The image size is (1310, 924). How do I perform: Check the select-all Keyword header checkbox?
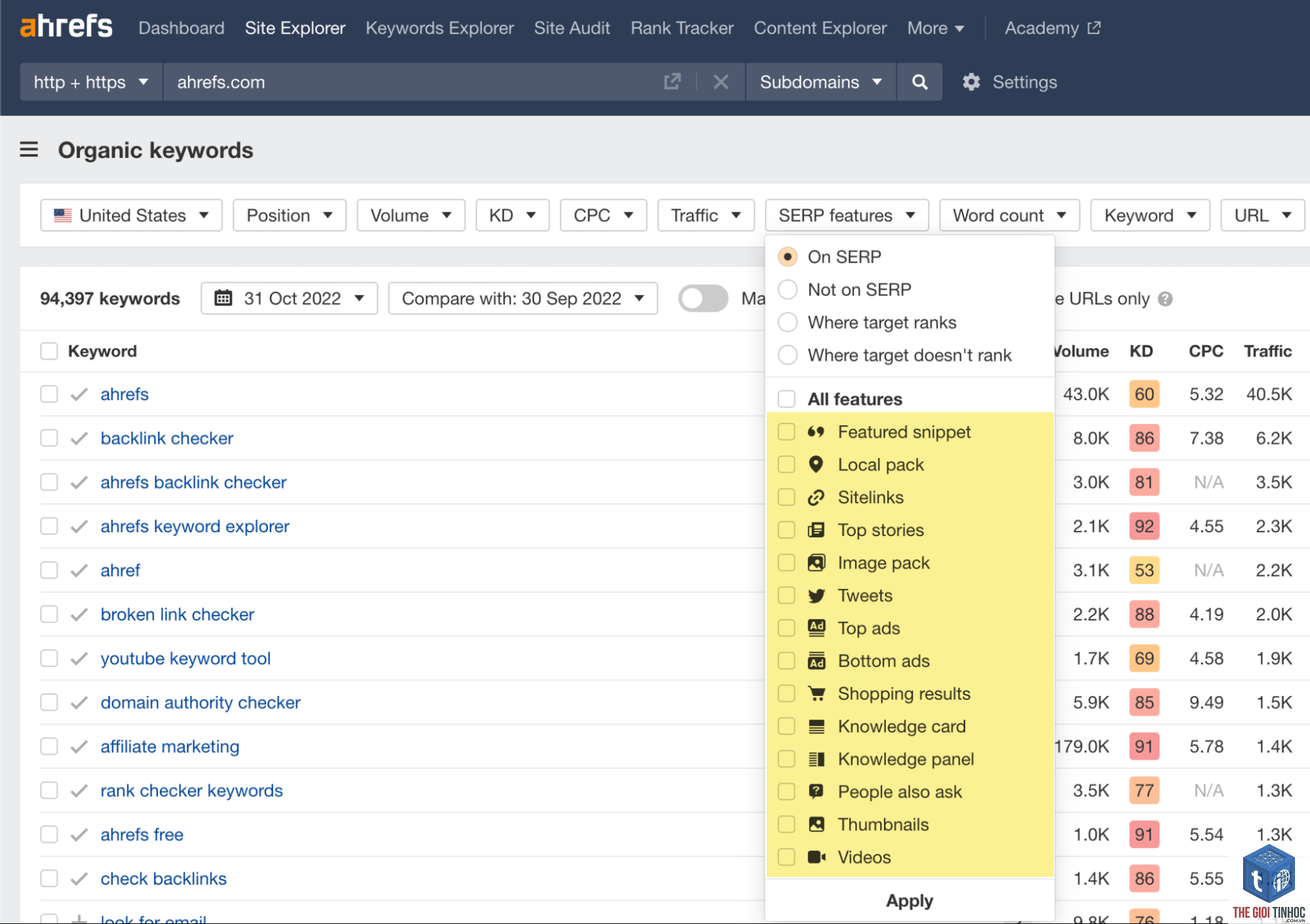49,351
